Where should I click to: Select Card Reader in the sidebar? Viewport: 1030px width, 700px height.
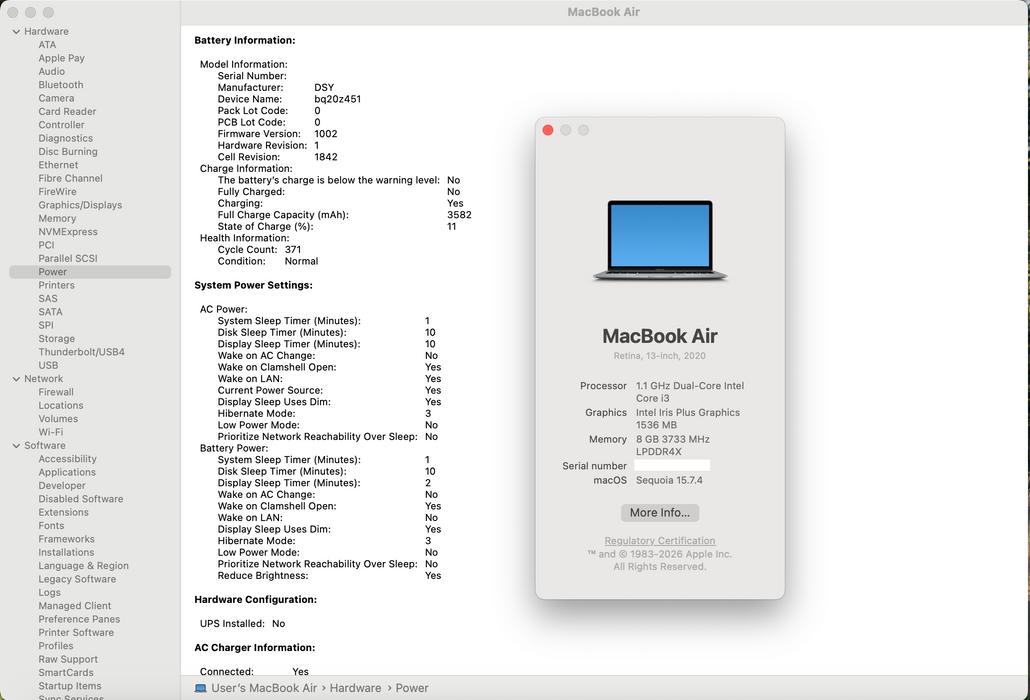[x=67, y=112]
